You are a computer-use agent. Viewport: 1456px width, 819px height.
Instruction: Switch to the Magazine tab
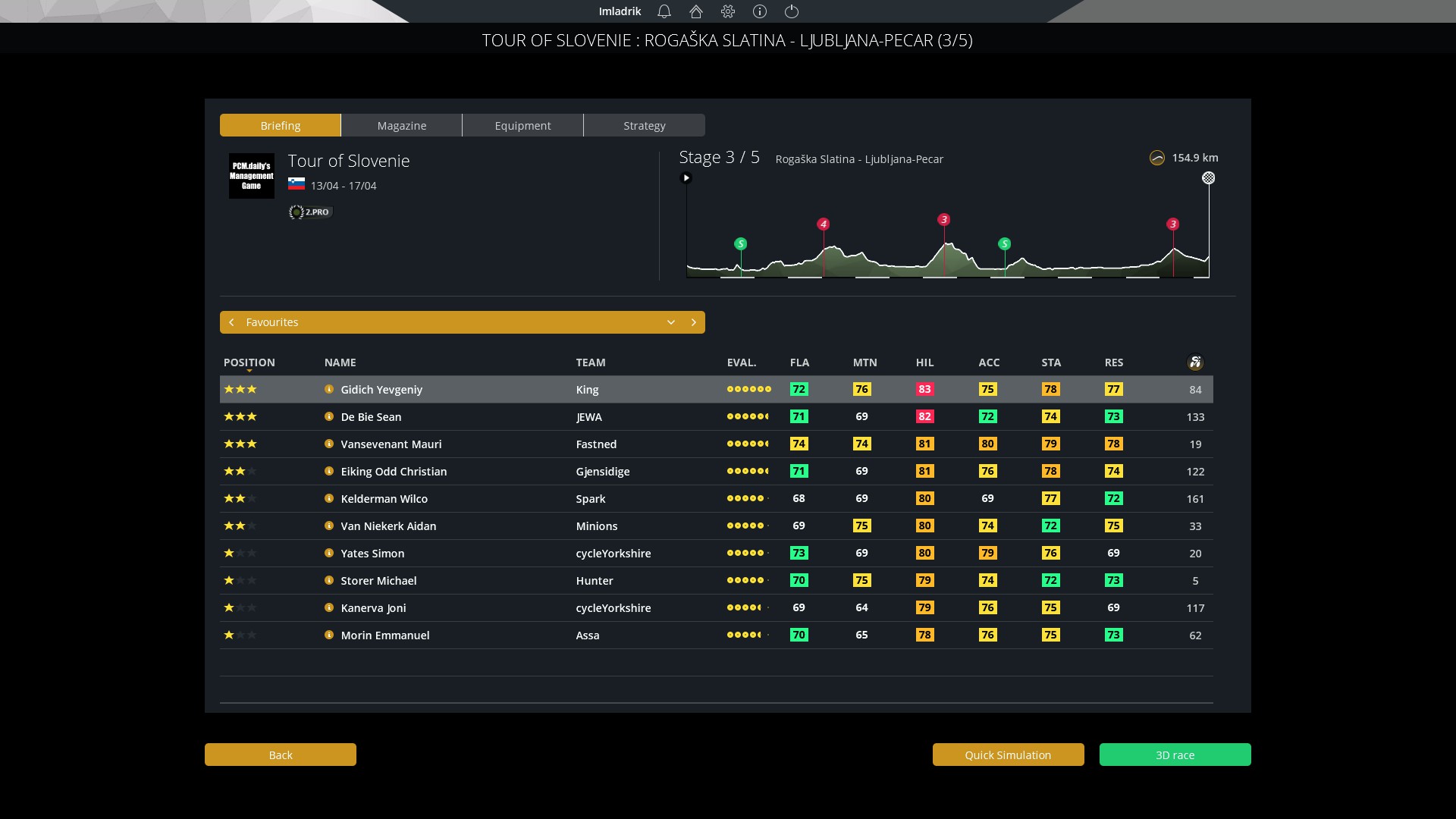tap(402, 126)
